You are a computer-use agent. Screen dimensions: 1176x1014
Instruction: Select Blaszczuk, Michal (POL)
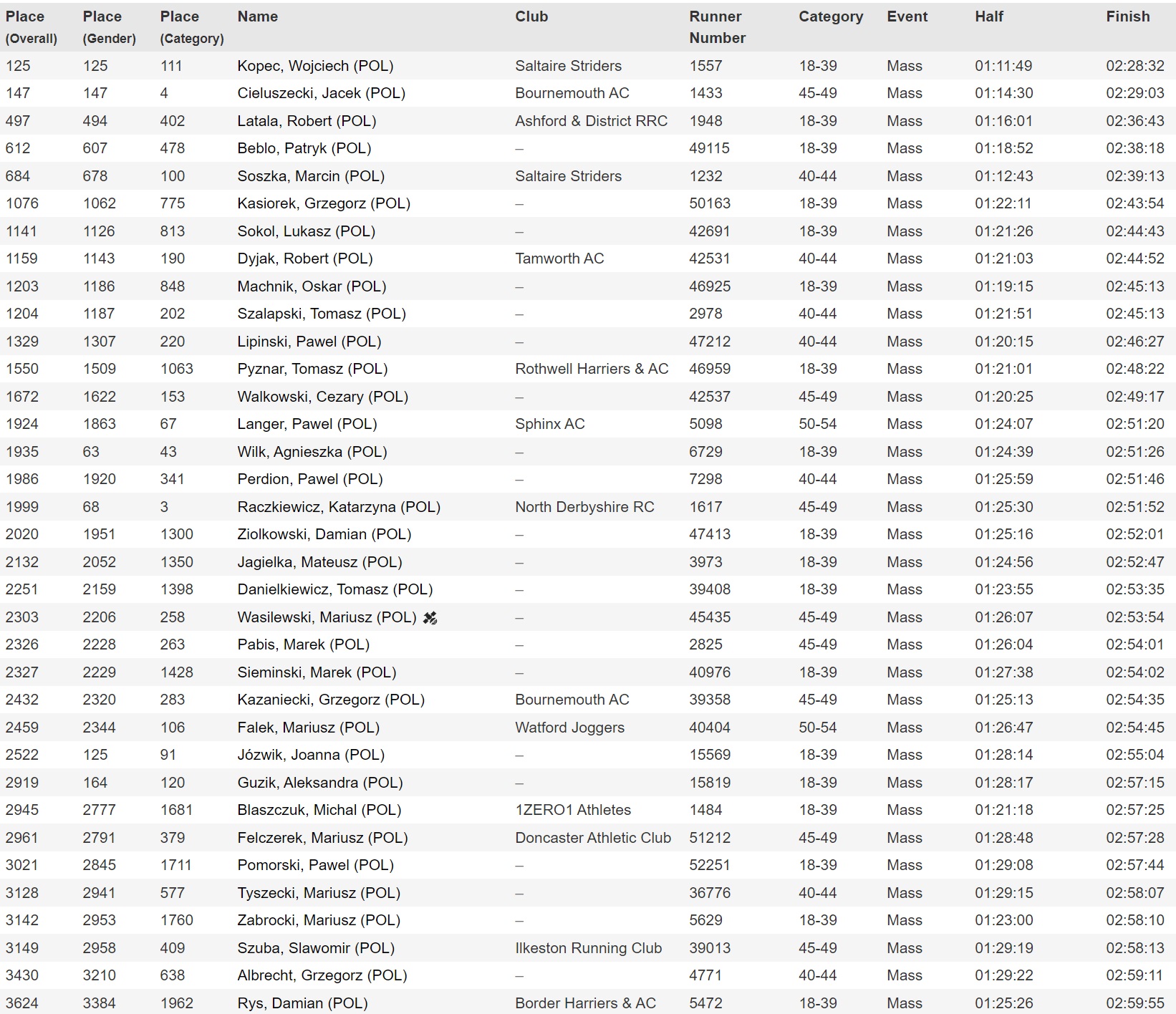[319, 810]
